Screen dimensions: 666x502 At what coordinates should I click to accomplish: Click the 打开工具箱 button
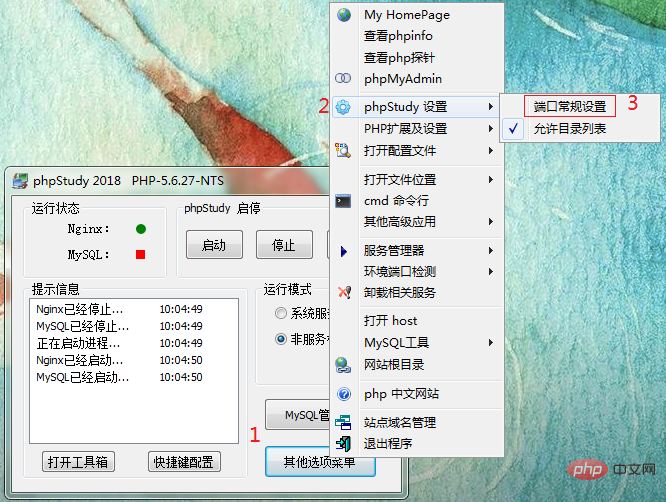[78, 462]
